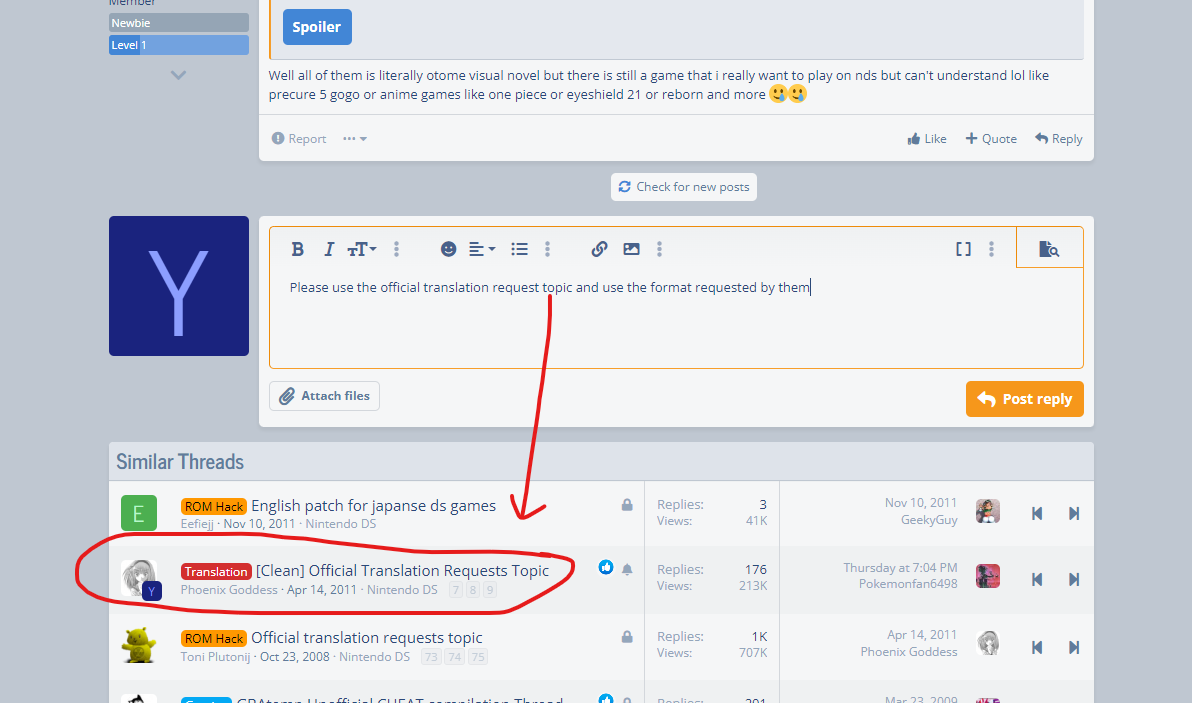Click the Nintendo DS forum link under English patch

[x=341, y=524]
